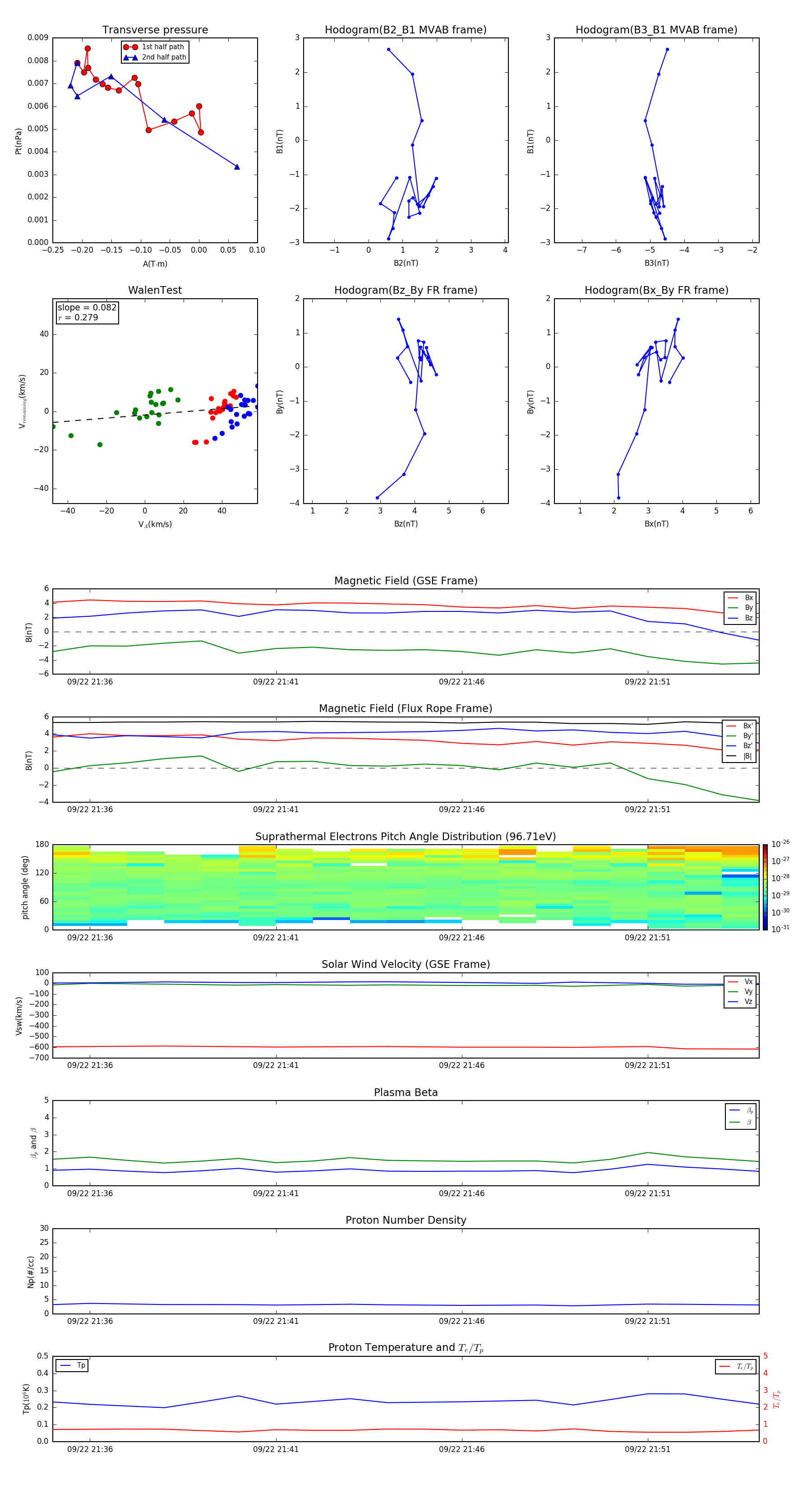The width and height of the screenshot is (812, 1489).
Task: Select the β legend entry in Plasma Beta
Action: pyautogui.click(x=741, y=1122)
